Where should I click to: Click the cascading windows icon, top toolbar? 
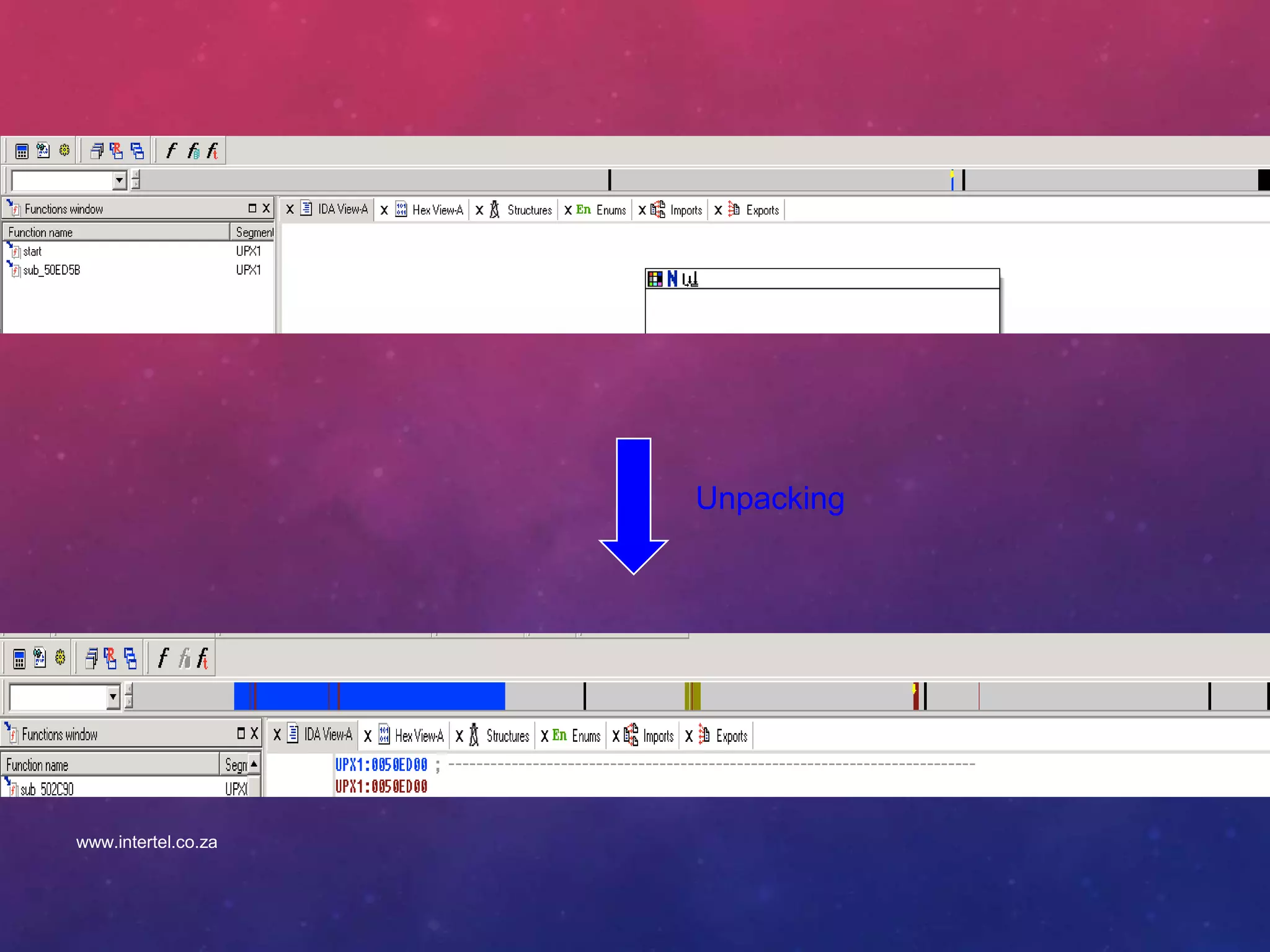coord(97,151)
